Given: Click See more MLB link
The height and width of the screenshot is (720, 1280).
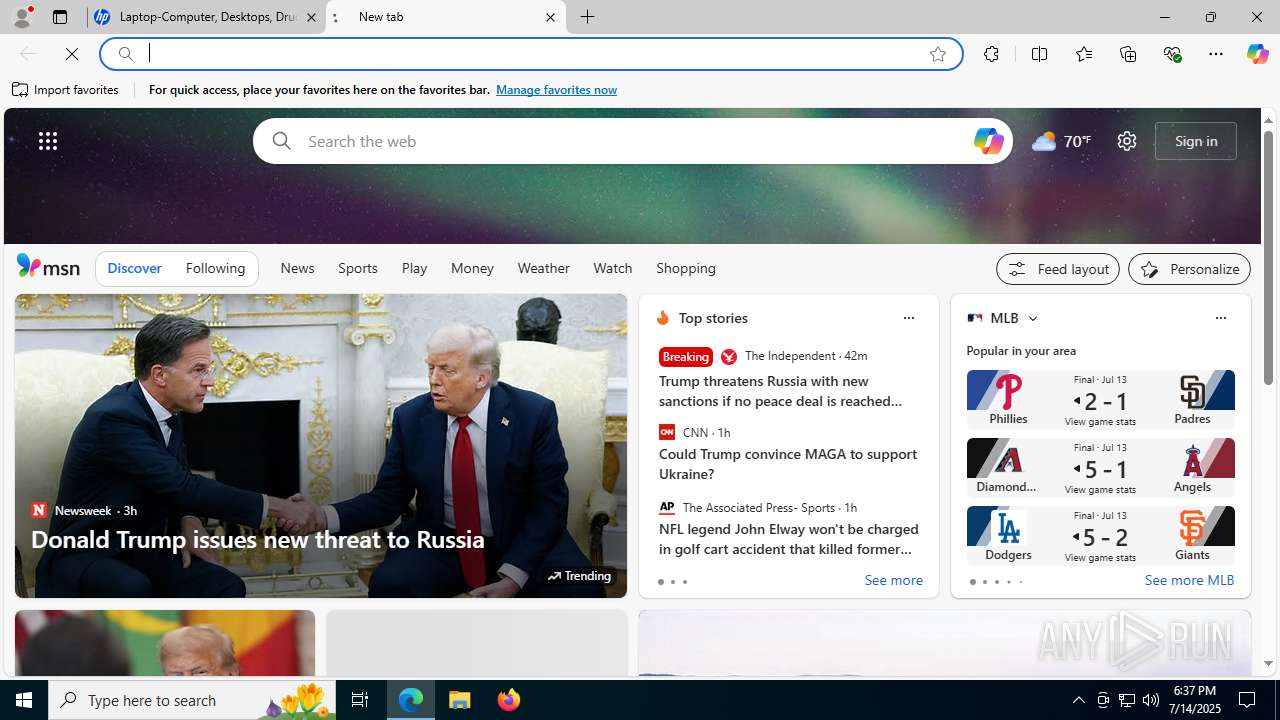Looking at the screenshot, I should (x=1189, y=580).
